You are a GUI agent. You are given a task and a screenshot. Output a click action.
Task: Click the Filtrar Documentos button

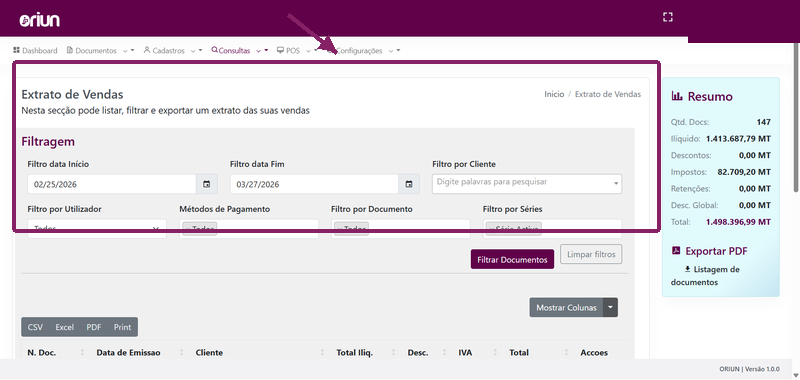pyautogui.click(x=512, y=259)
